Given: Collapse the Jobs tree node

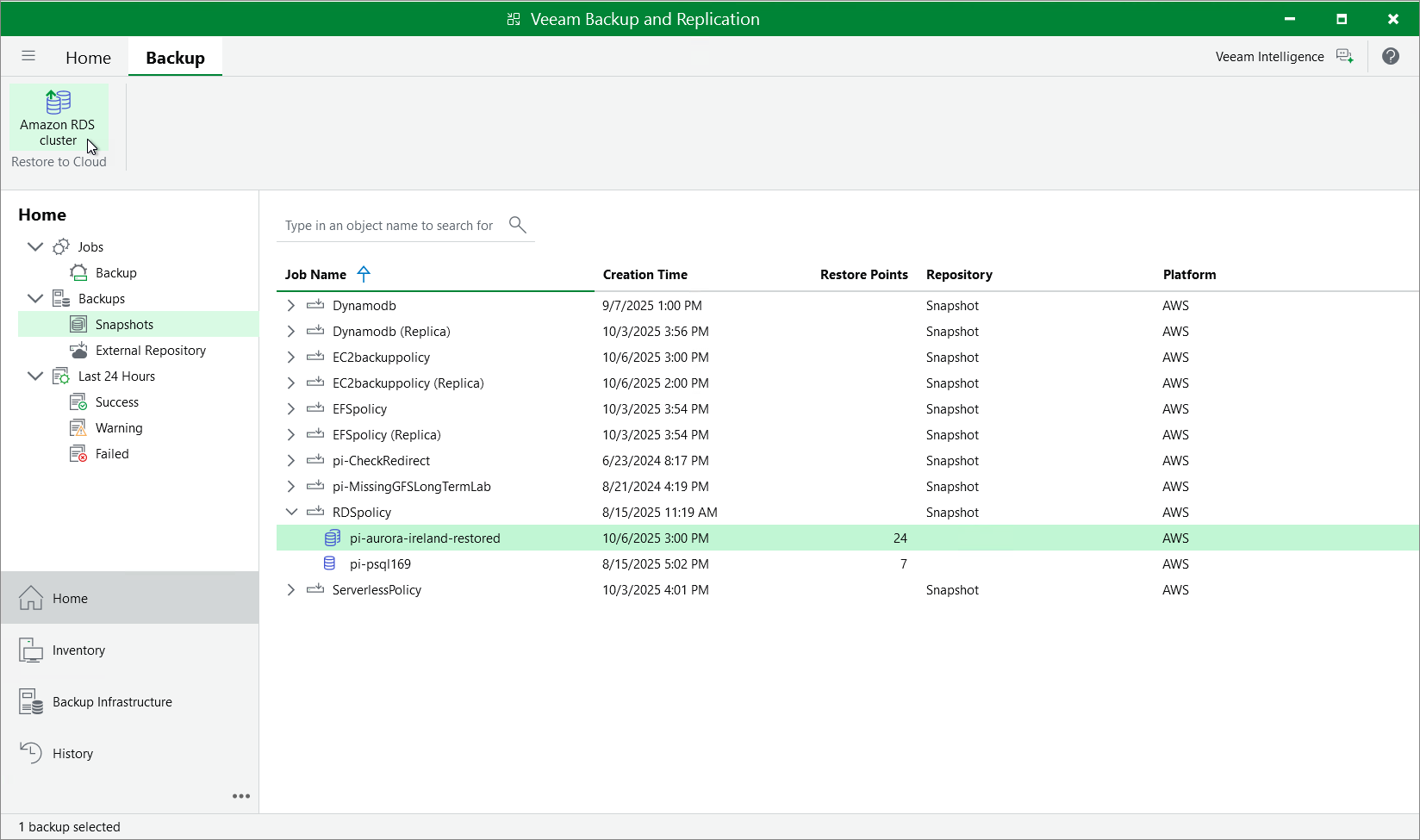Looking at the screenshot, I should 35,246.
